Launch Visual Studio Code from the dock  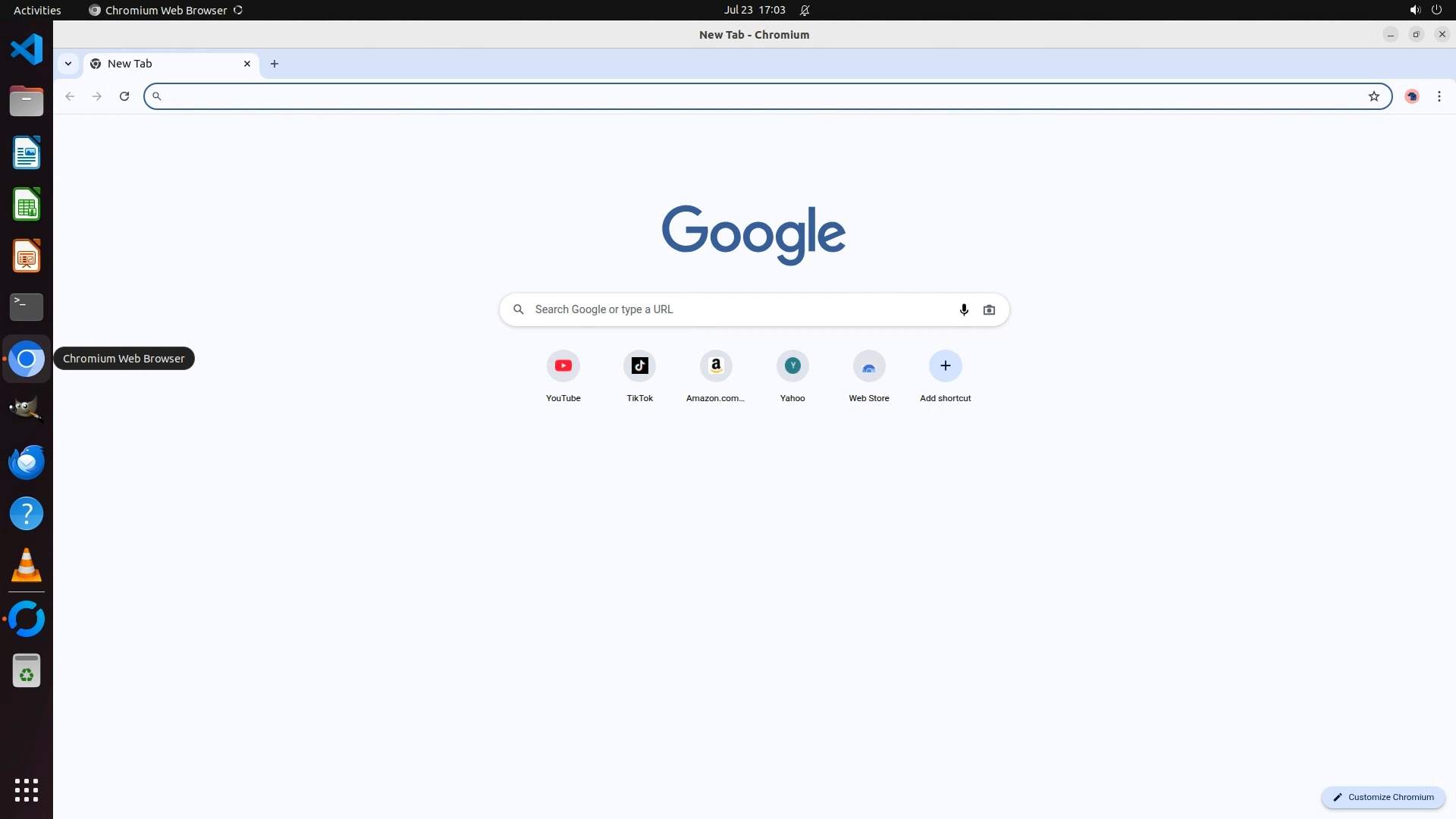point(27,49)
